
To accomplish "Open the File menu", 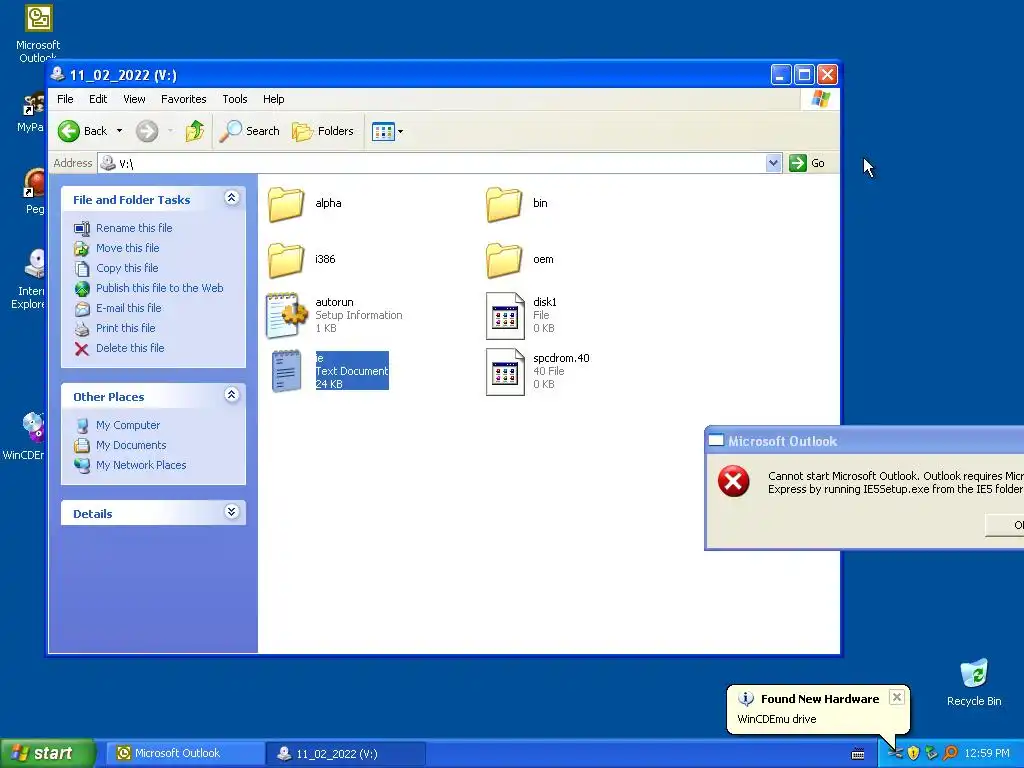I will tap(65, 99).
